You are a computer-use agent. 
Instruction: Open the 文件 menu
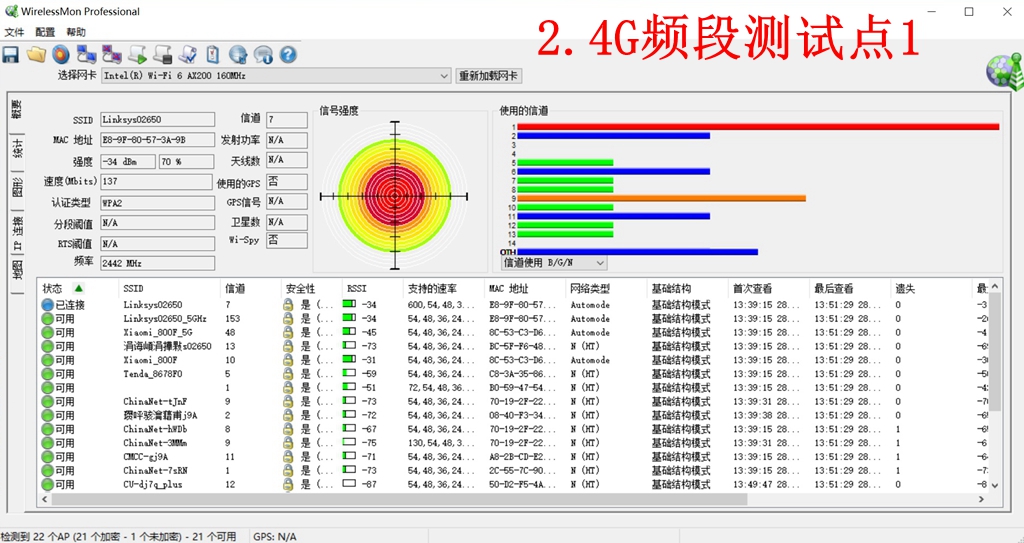point(14,32)
